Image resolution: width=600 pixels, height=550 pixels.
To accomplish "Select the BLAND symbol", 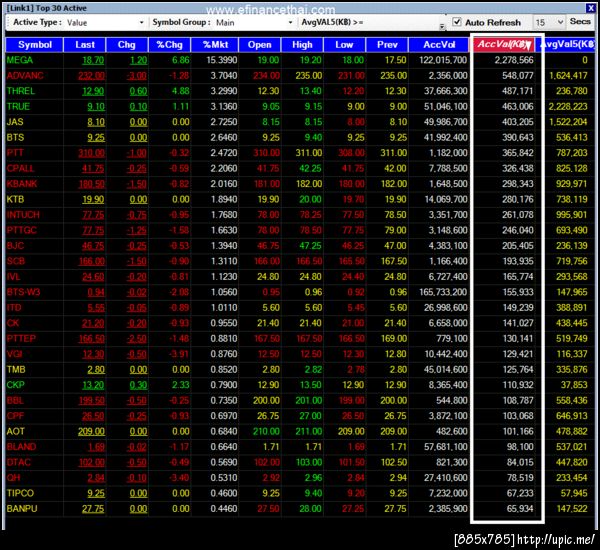I will coord(21,447).
